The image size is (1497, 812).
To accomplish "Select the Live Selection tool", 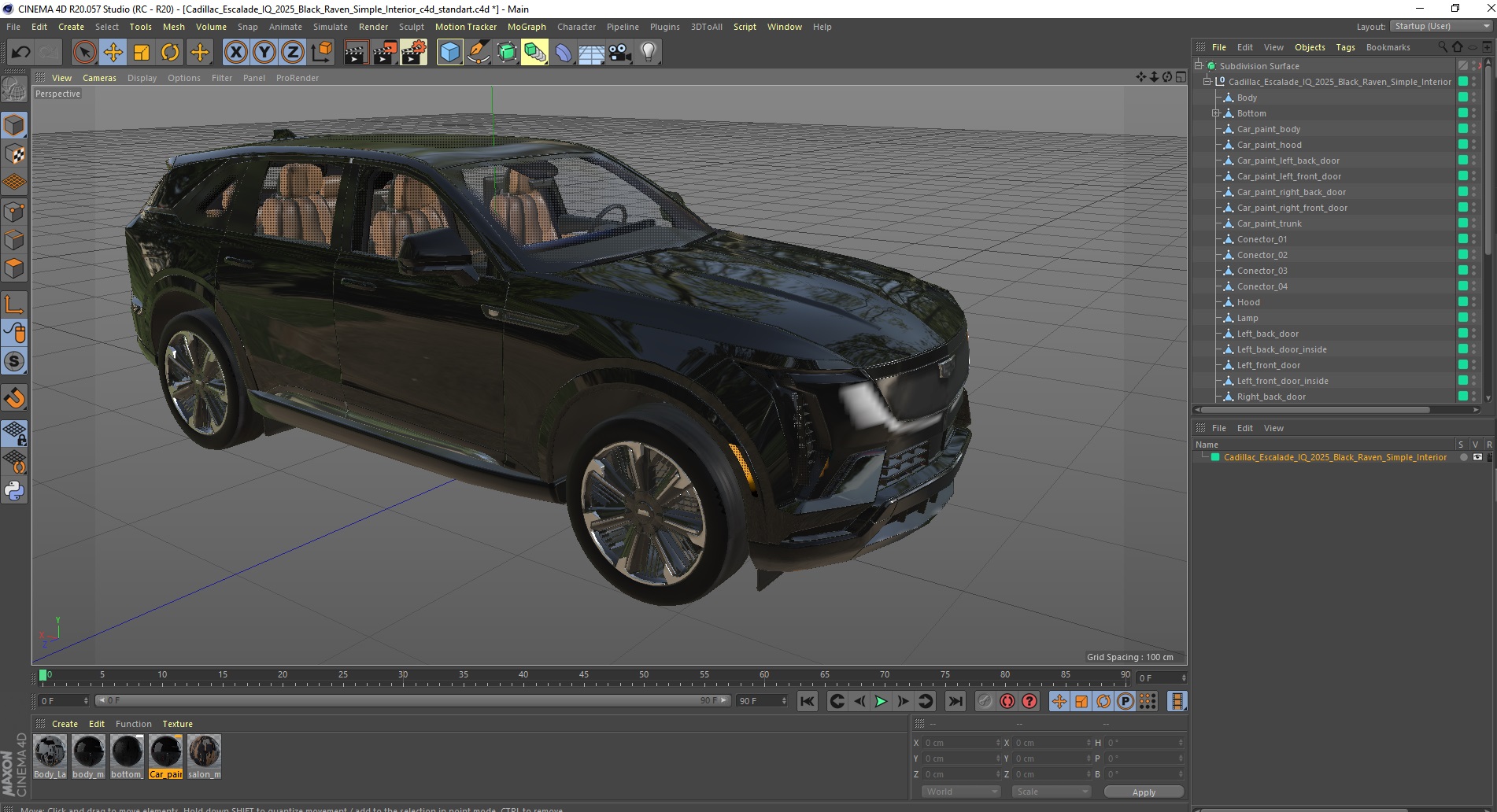I will pyautogui.click(x=84, y=53).
